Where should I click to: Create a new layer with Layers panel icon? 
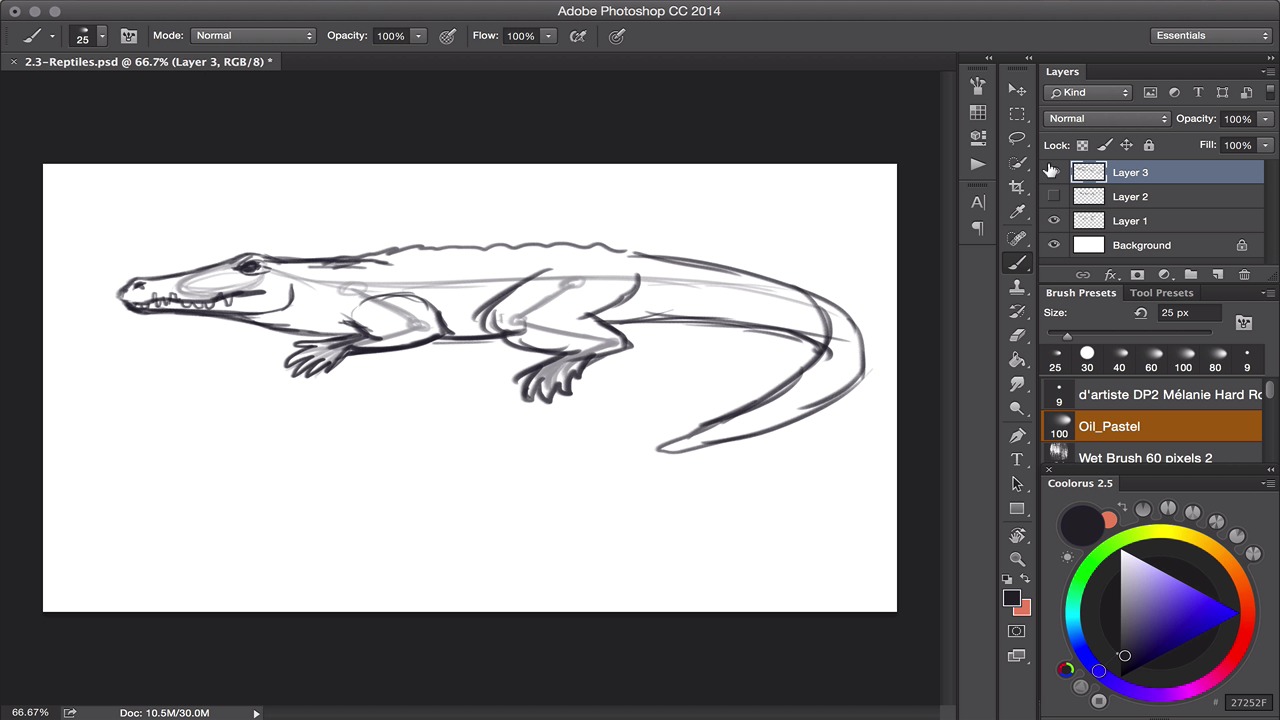[1217, 275]
